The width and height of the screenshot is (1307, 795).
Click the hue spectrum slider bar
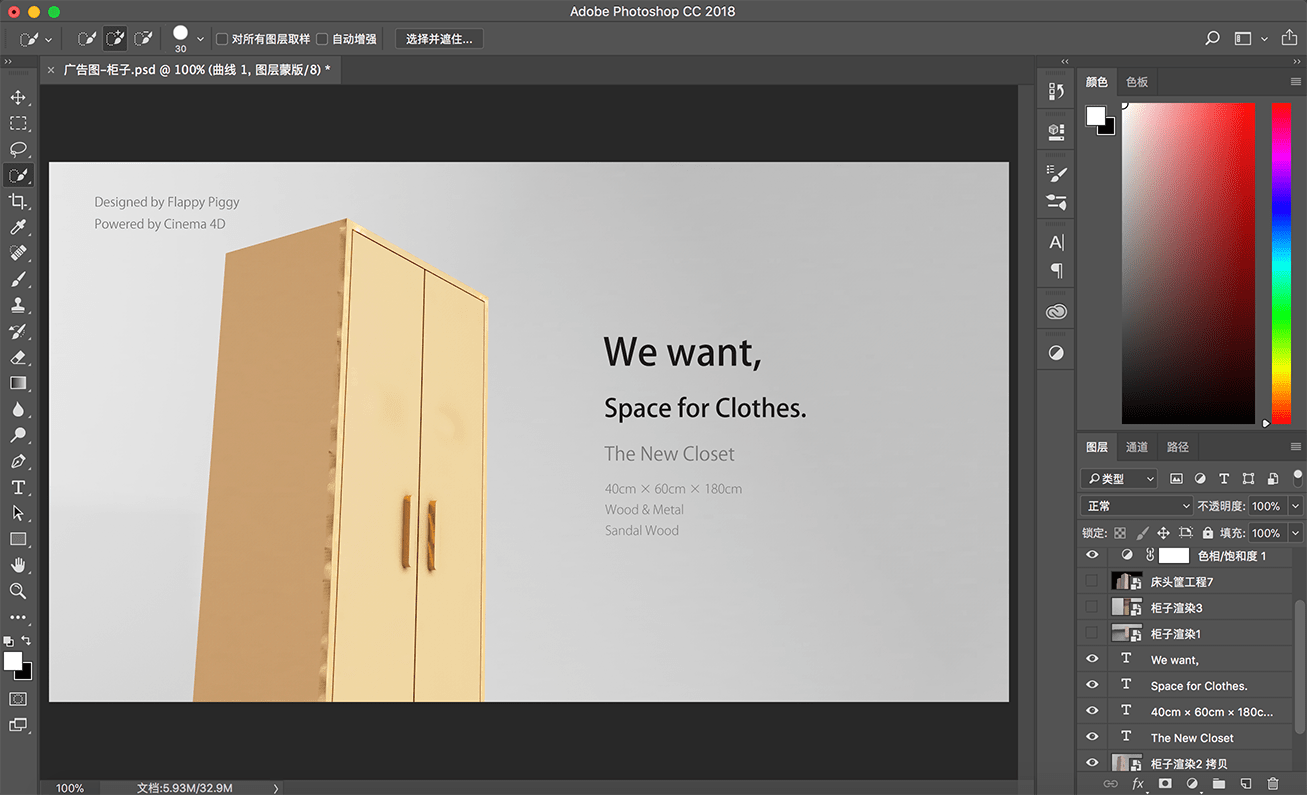[x=1281, y=263]
